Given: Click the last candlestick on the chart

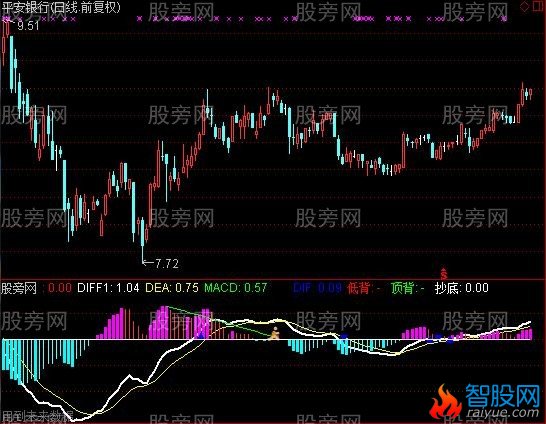Looking at the screenshot, I should (530, 94).
